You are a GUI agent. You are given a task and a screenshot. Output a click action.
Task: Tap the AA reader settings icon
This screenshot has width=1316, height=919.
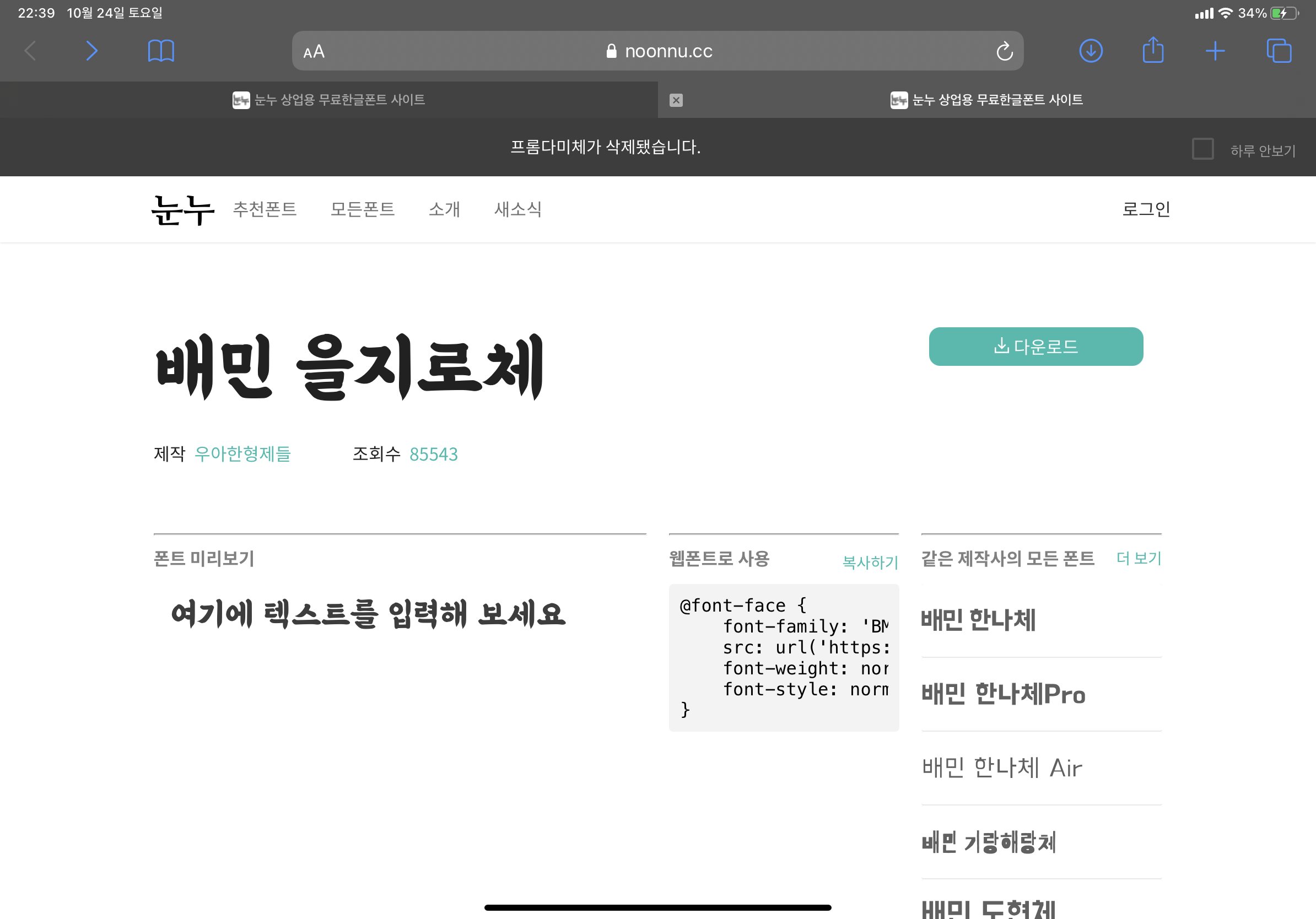click(x=314, y=52)
